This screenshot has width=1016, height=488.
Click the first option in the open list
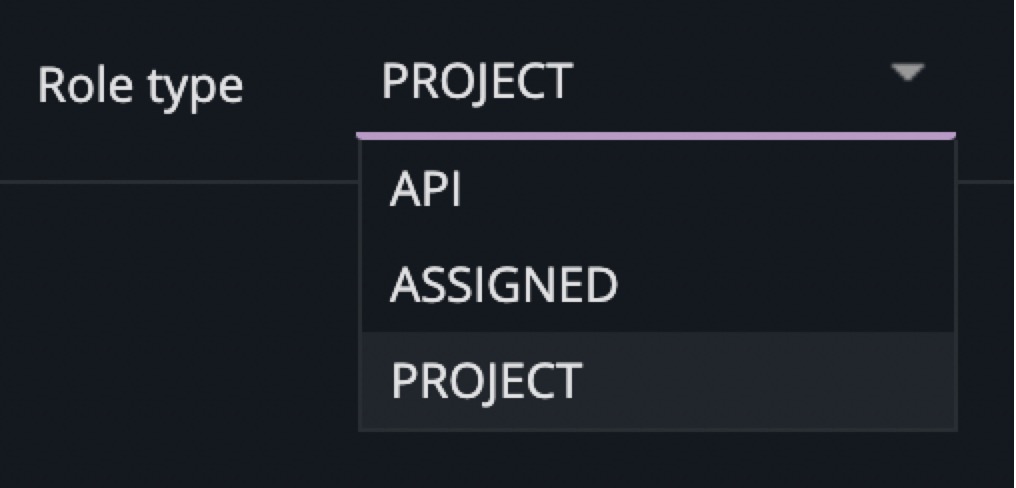coord(426,190)
